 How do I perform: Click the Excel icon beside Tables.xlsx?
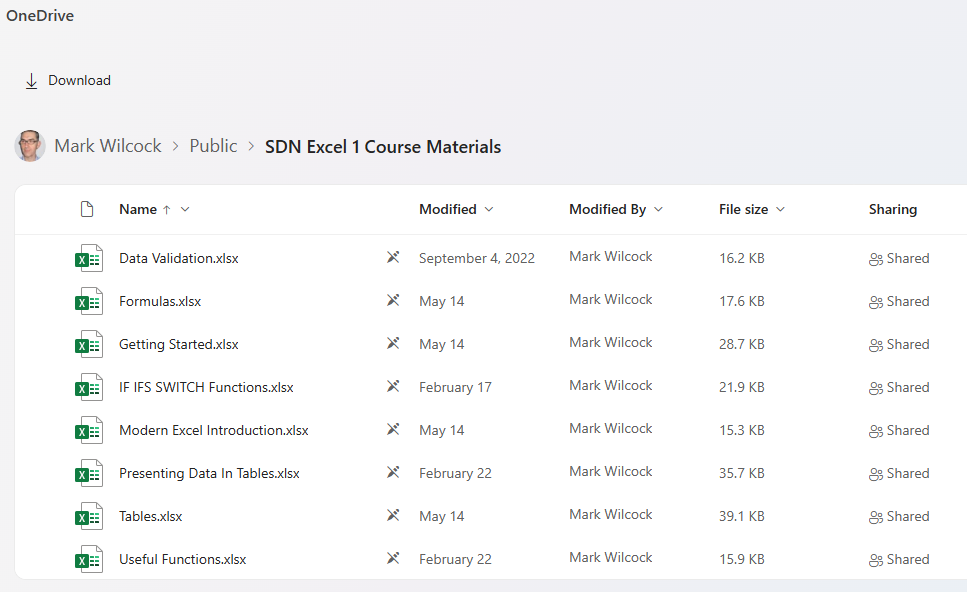[89, 516]
